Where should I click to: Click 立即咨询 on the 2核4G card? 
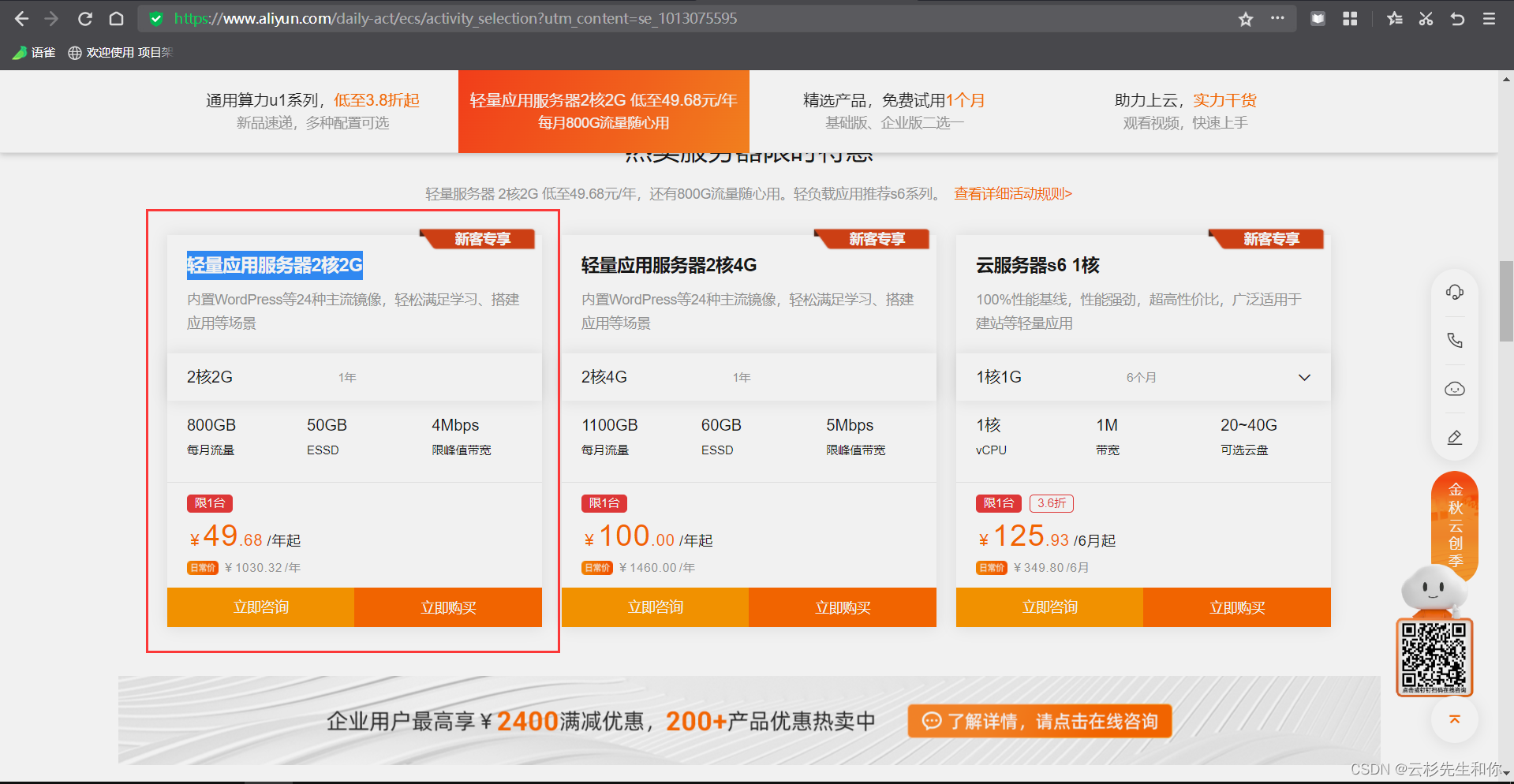coord(655,607)
